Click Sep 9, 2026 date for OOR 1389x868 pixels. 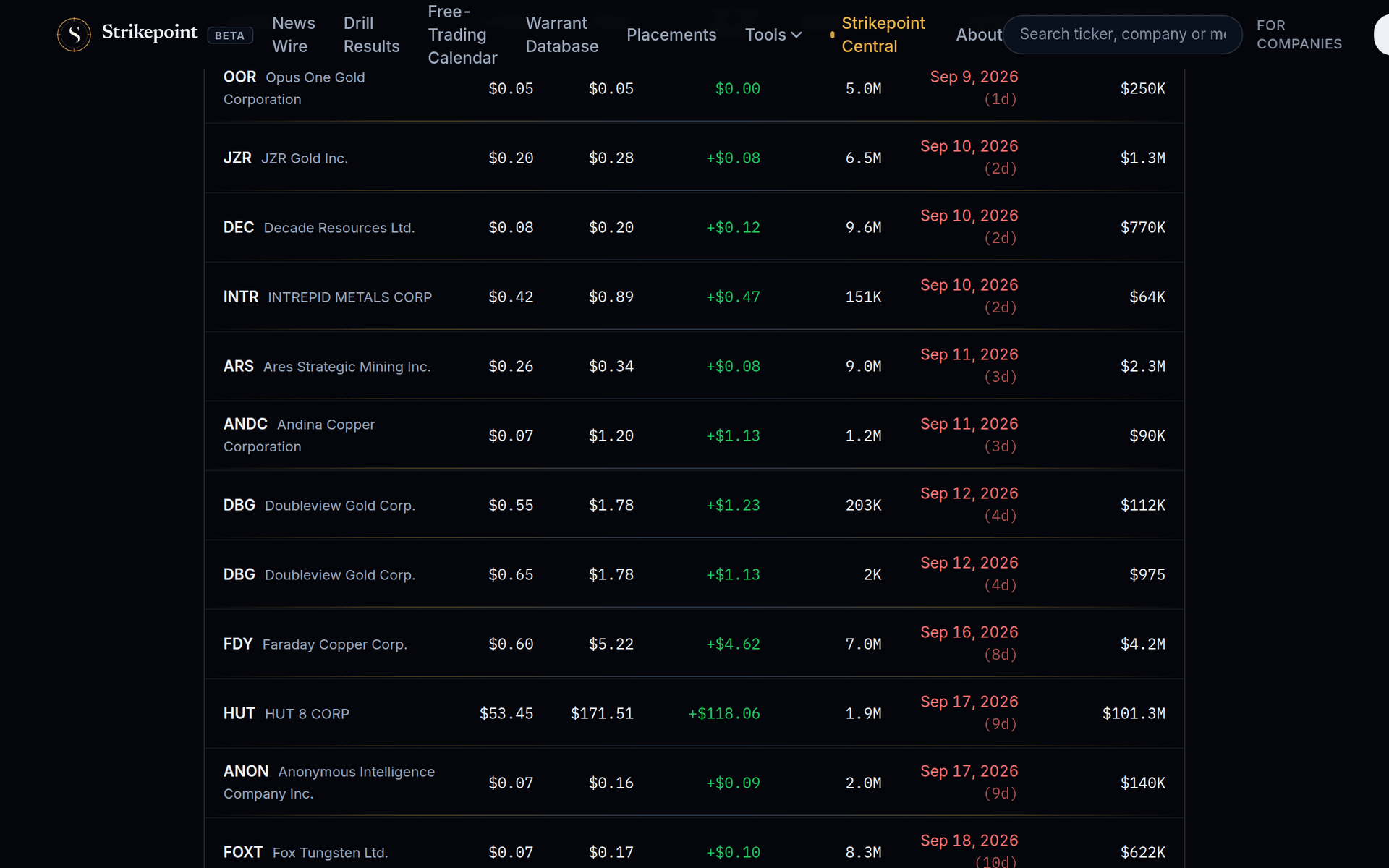(x=974, y=77)
